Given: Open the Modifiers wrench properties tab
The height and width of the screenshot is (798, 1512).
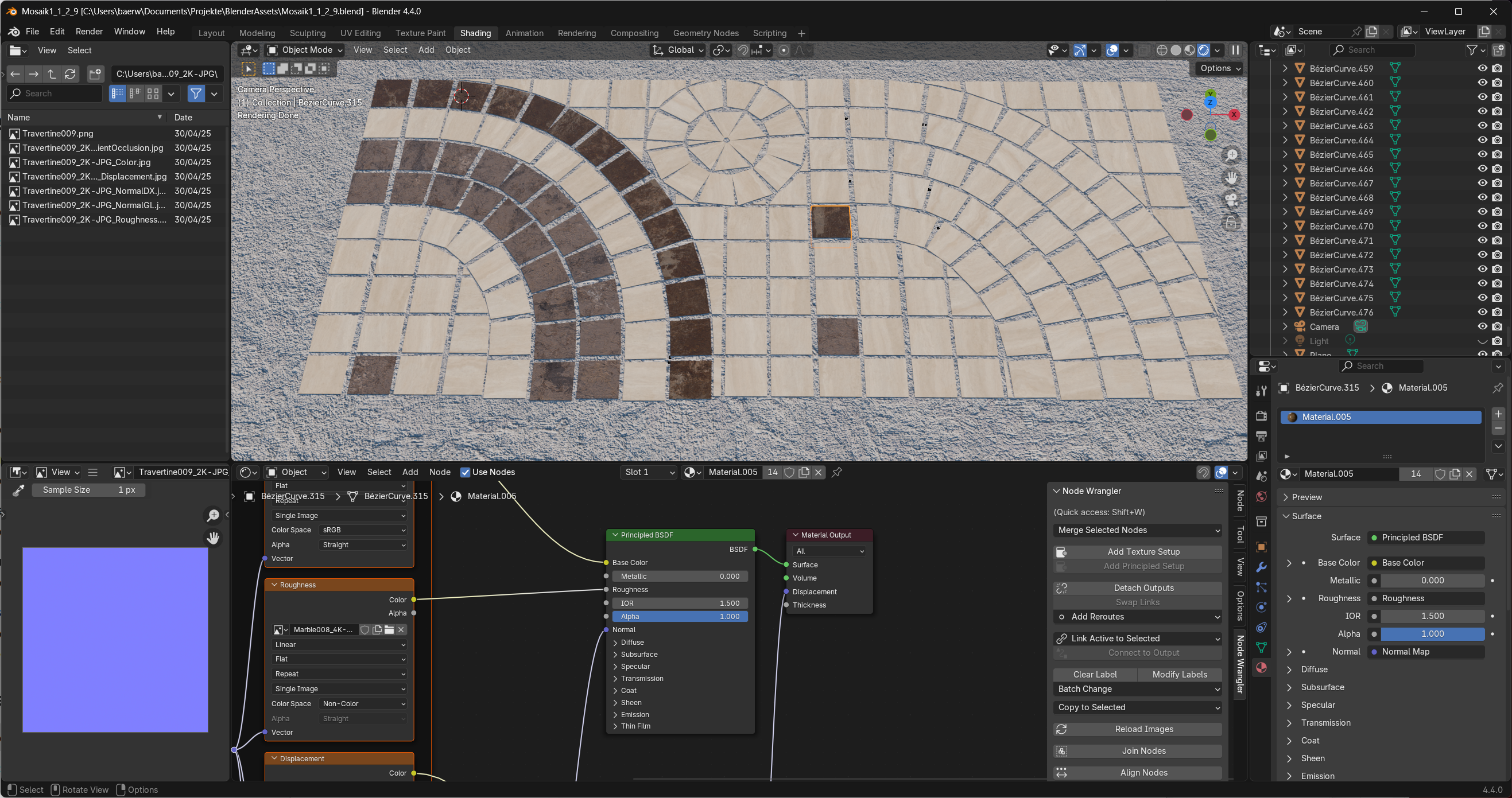Looking at the screenshot, I should coord(1261,567).
